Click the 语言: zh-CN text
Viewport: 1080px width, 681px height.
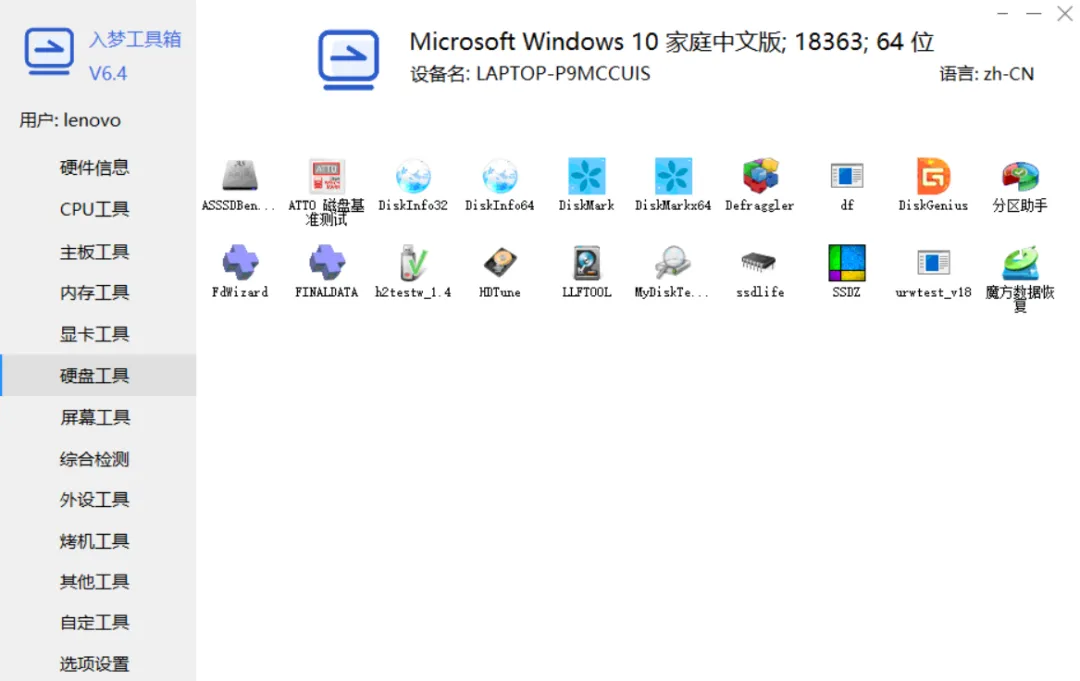point(986,74)
